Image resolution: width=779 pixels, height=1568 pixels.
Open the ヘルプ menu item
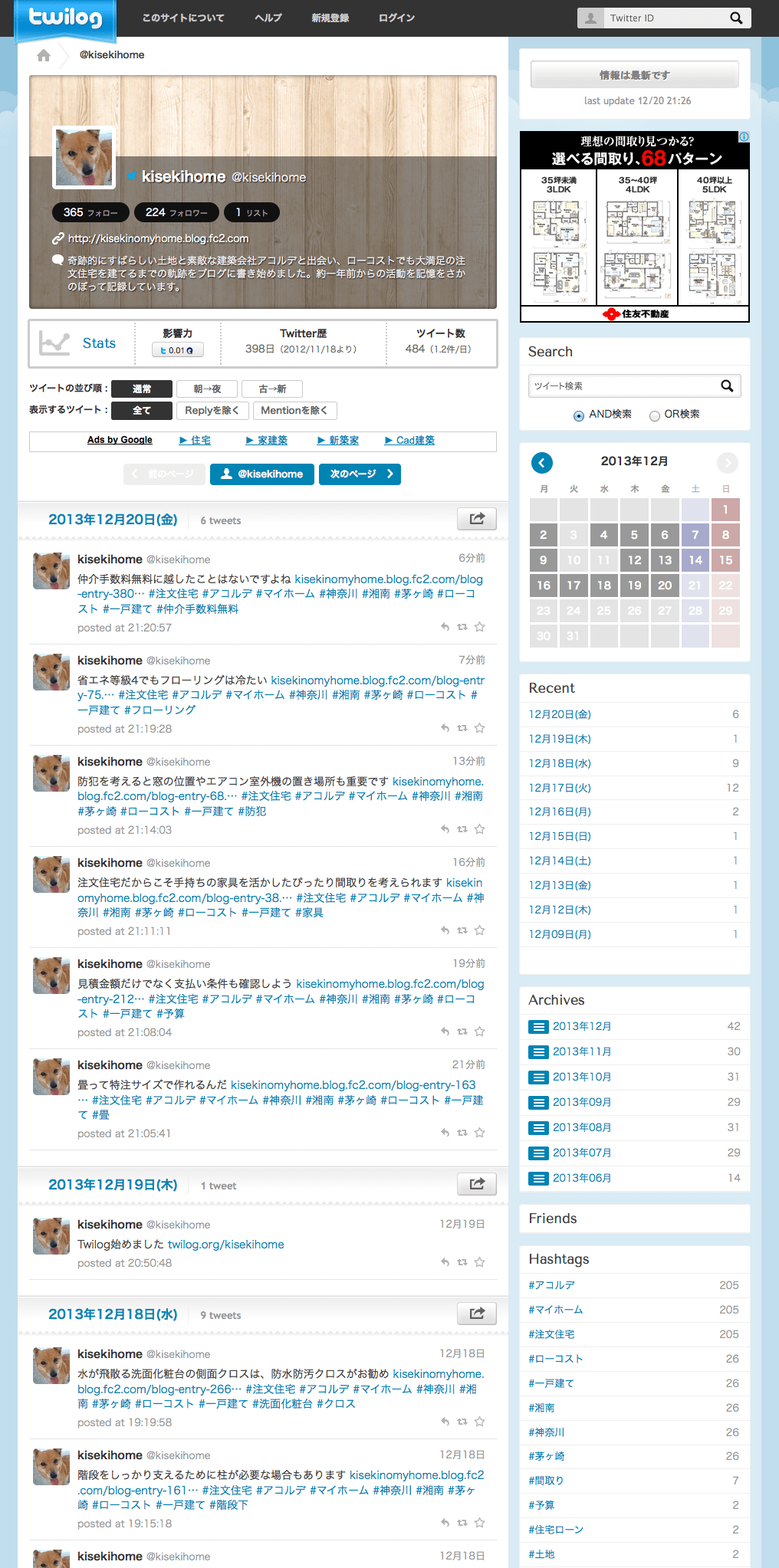click(268, 18)
